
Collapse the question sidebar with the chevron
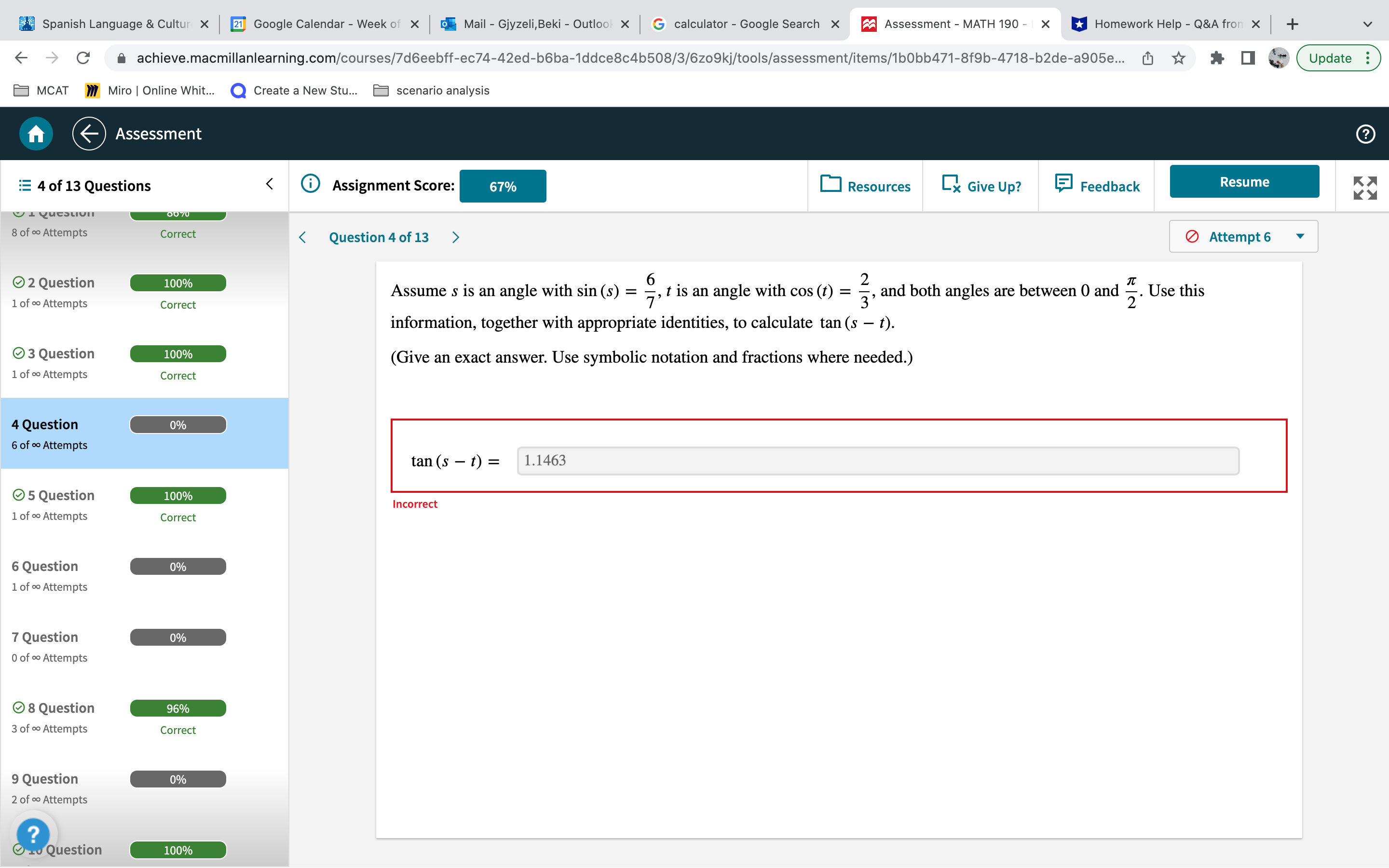[270, 183]
